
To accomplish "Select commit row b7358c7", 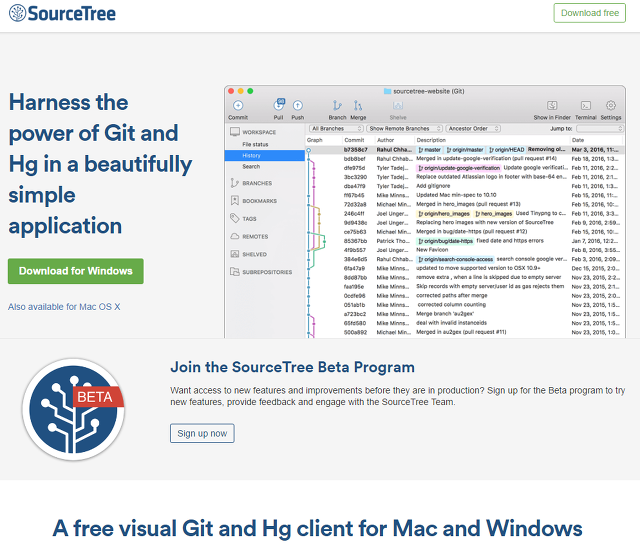I will pos(465,150).
